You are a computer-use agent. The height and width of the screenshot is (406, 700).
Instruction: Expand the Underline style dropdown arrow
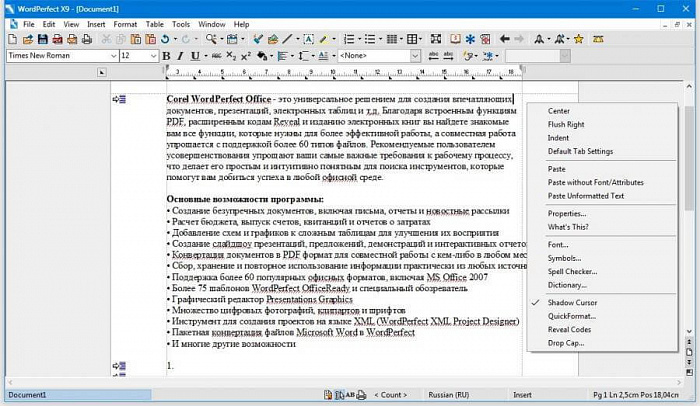[x=205, y=56]
